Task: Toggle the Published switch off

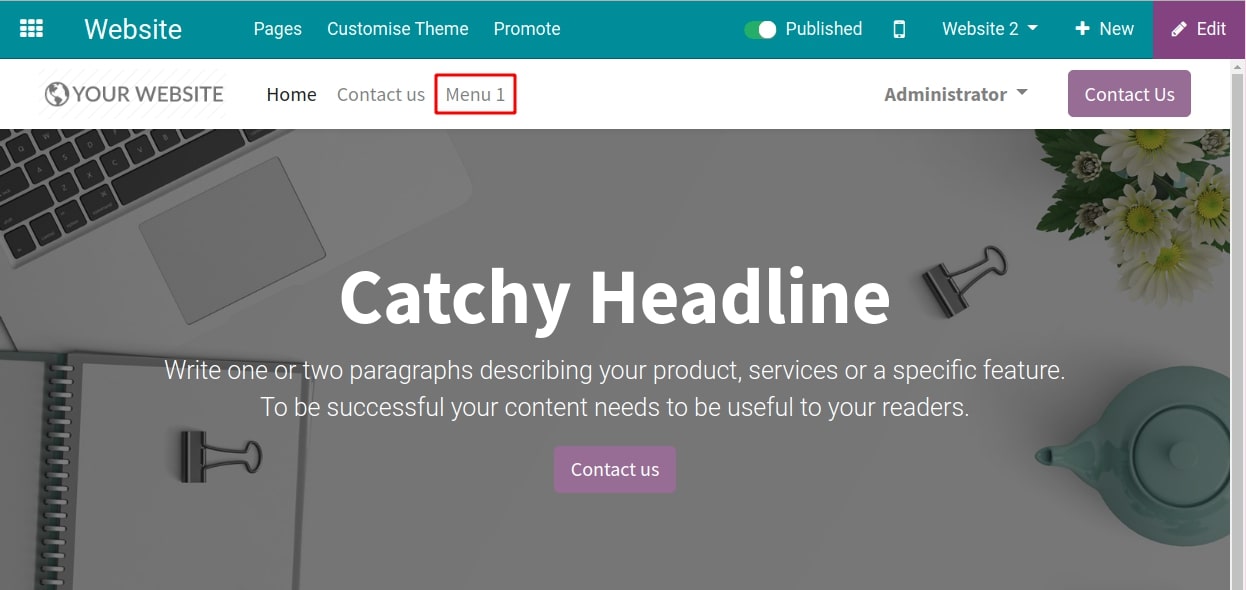Action: tap(761, 29)
